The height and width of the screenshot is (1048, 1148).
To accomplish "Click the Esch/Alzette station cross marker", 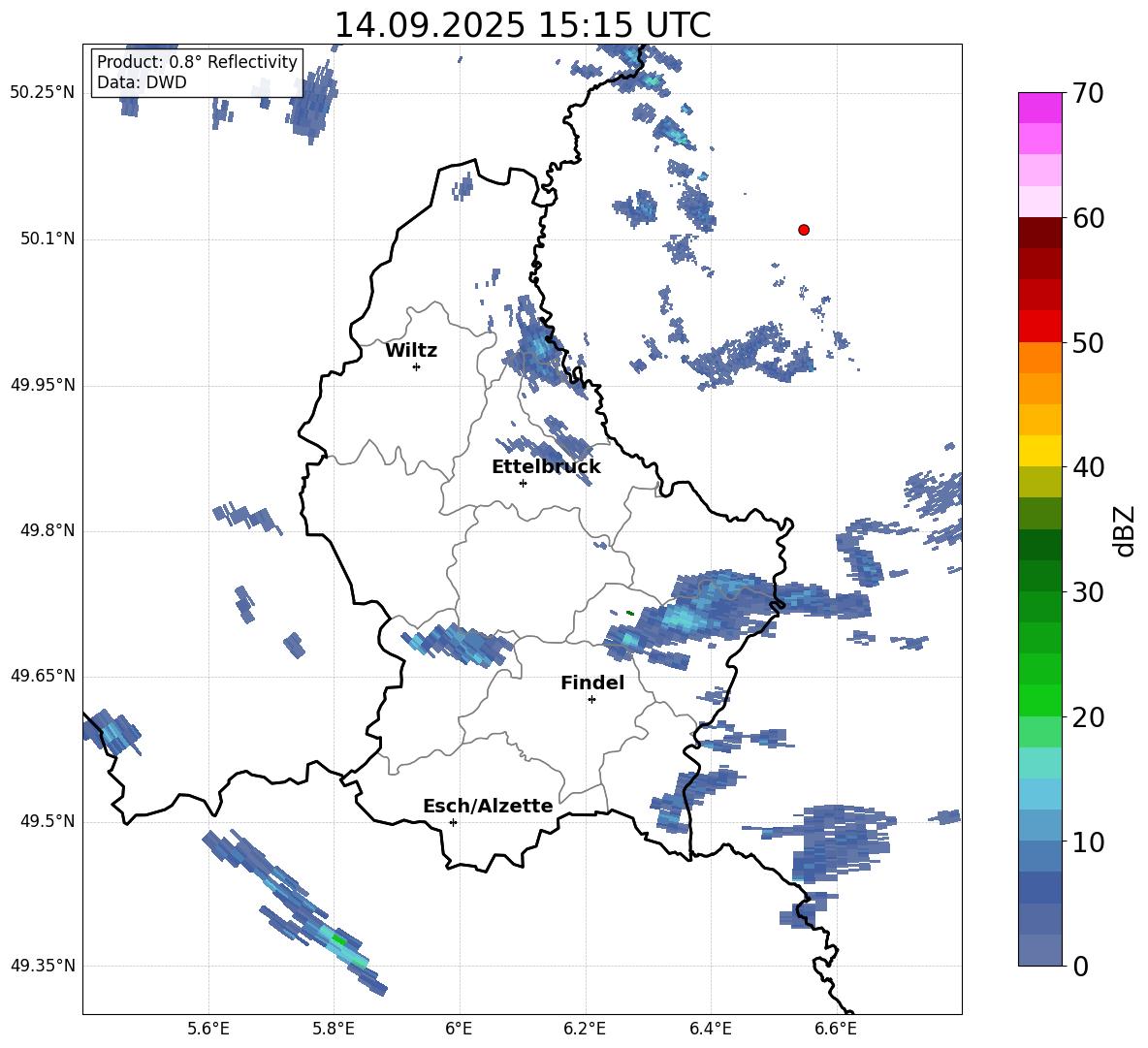I will pos(453,822).
